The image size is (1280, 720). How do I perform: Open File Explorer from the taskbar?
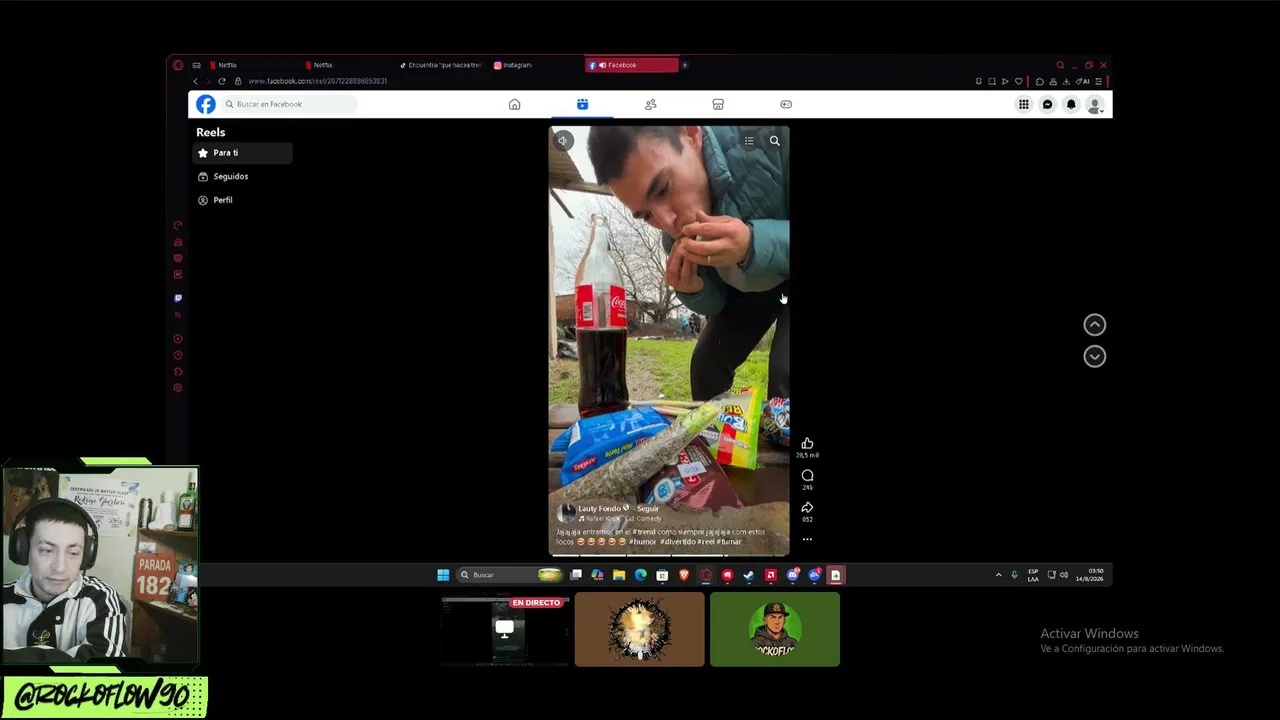pyautogui.click(x=619, y=575)
